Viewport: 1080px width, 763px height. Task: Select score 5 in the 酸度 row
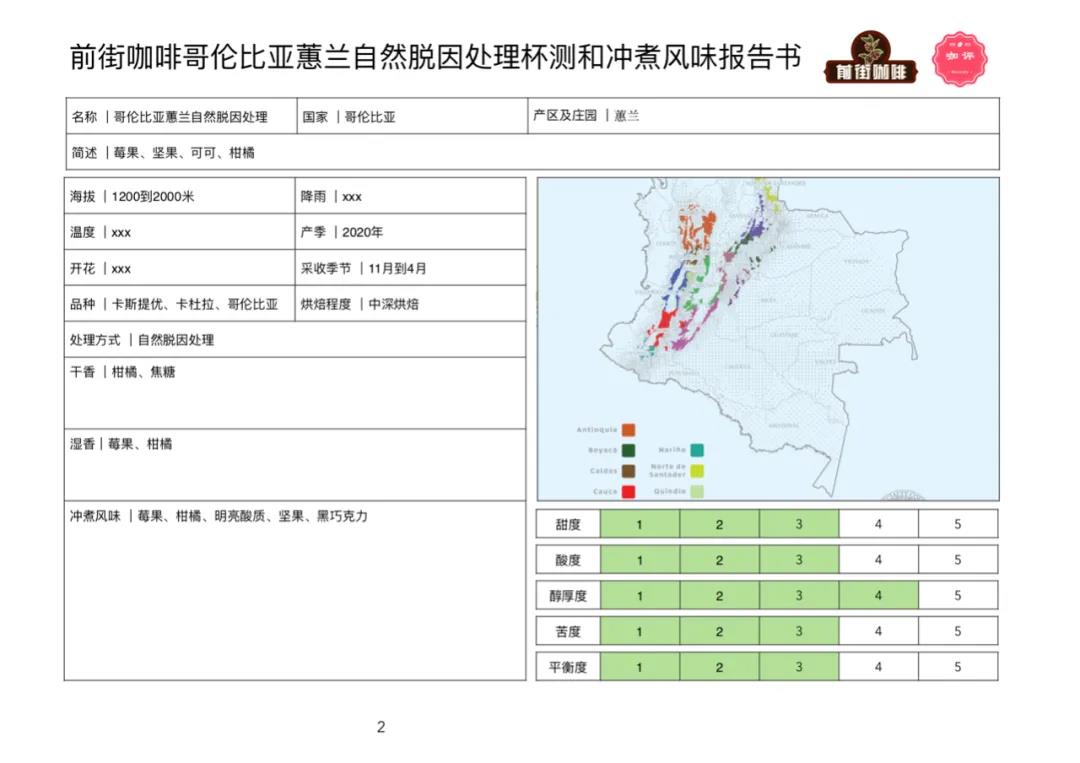957,560
